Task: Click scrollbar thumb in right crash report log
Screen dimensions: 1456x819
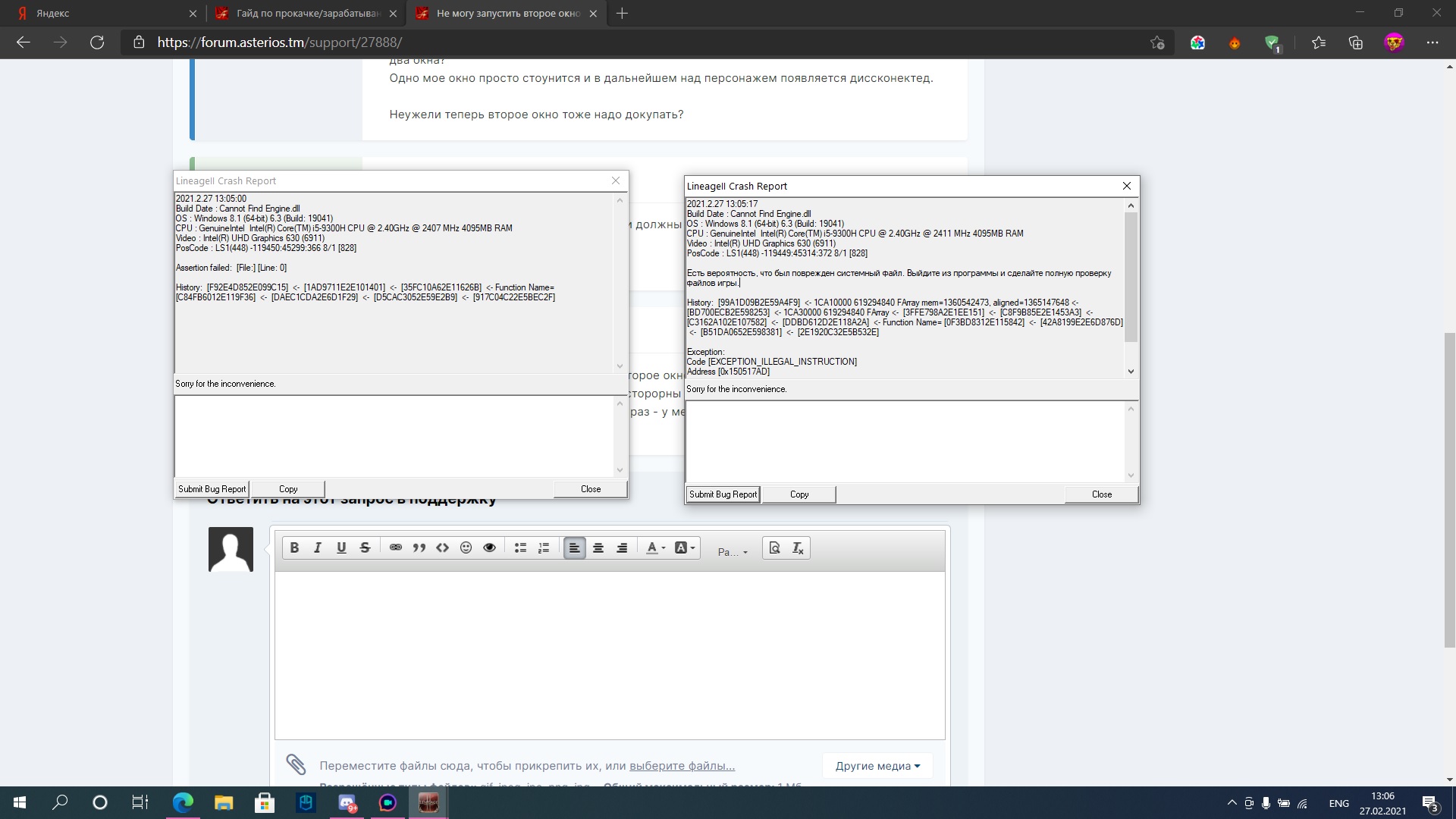Action: click(1131, 277)
